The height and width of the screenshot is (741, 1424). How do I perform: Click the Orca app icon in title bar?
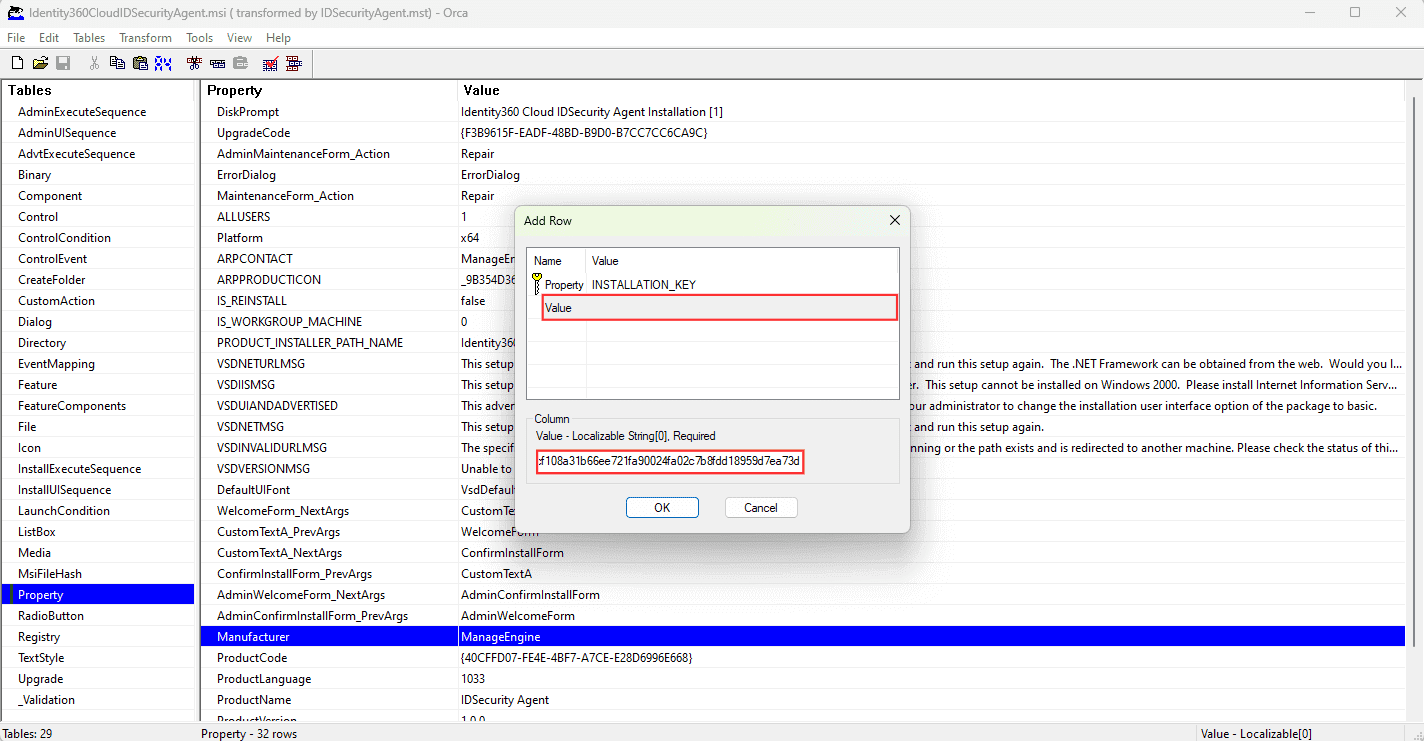point(16,12)
